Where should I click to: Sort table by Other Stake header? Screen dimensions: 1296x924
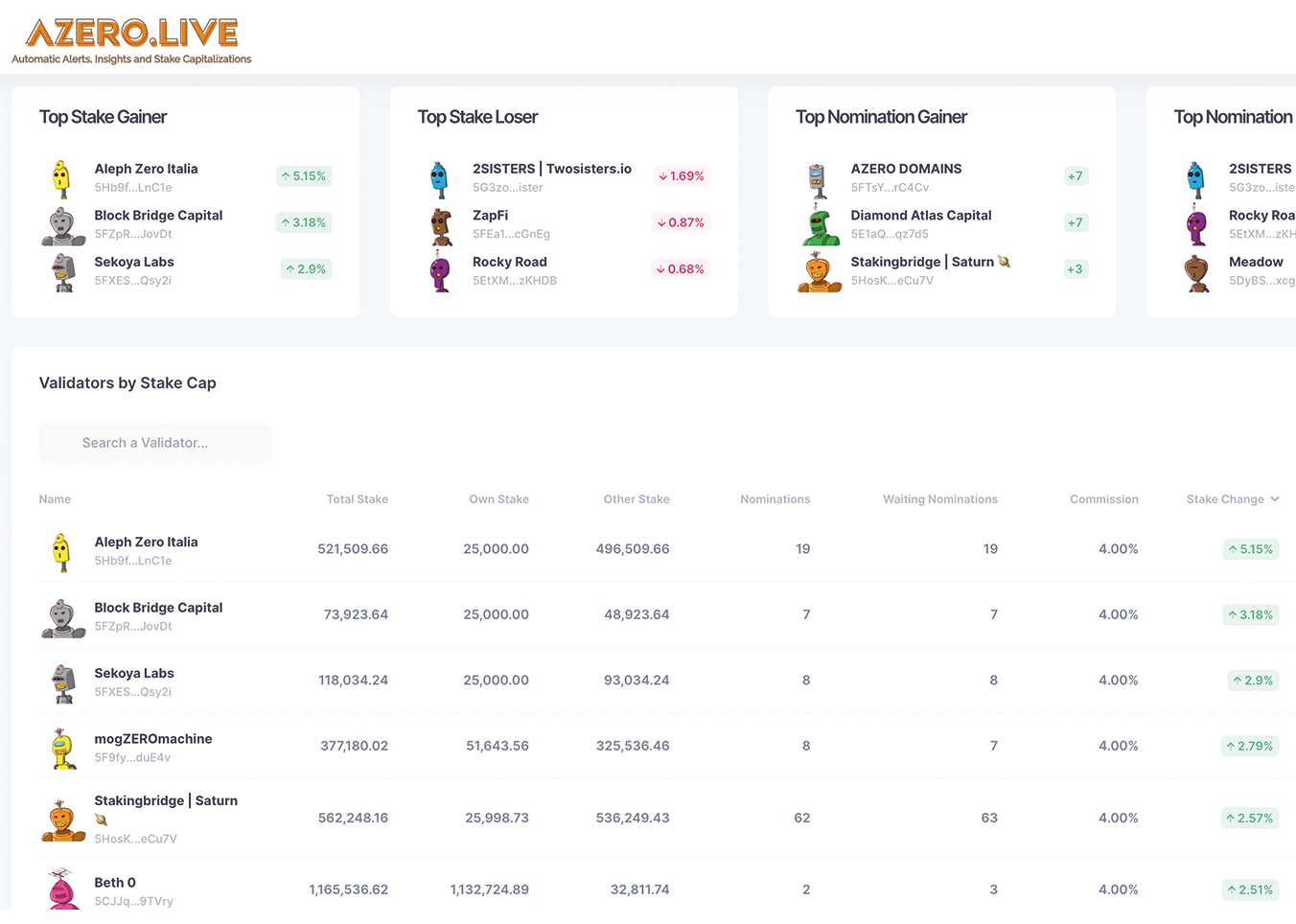(636, 499)
